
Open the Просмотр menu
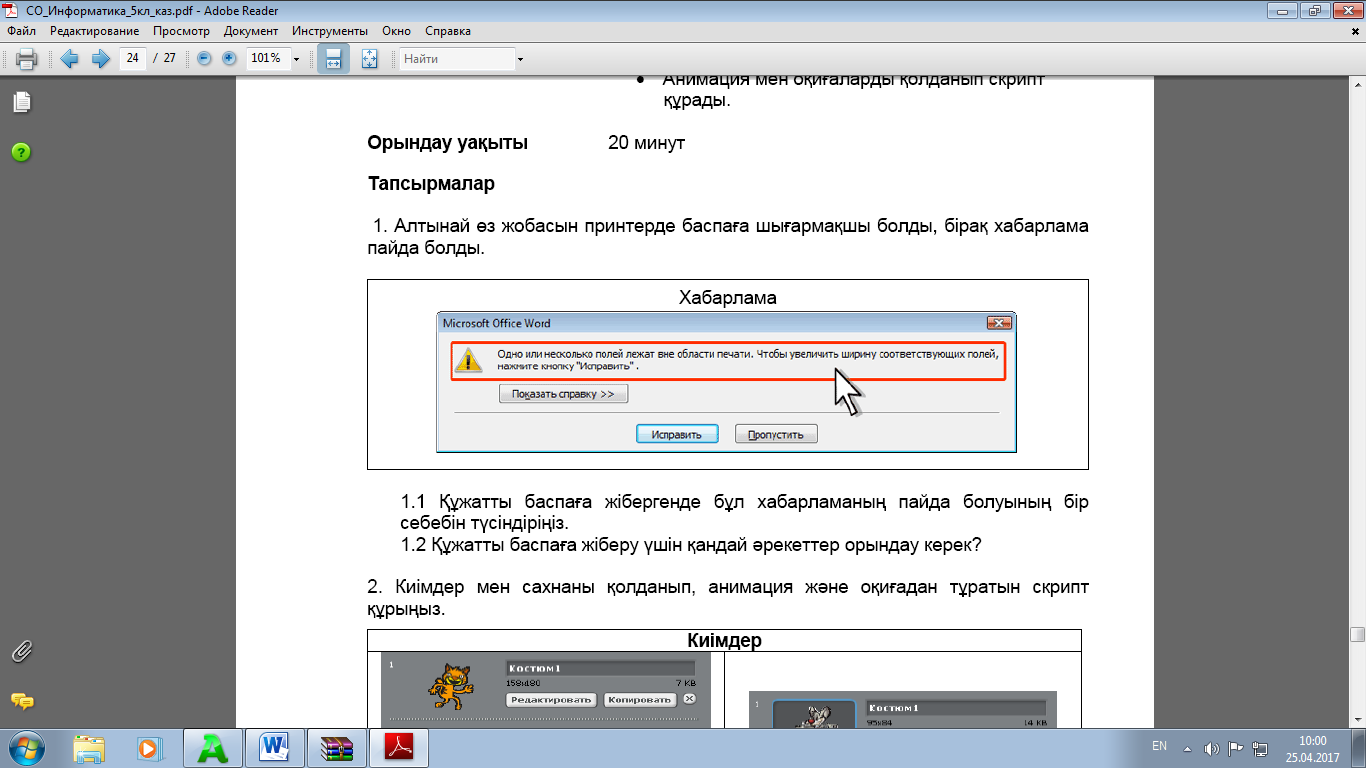(181, 31)
